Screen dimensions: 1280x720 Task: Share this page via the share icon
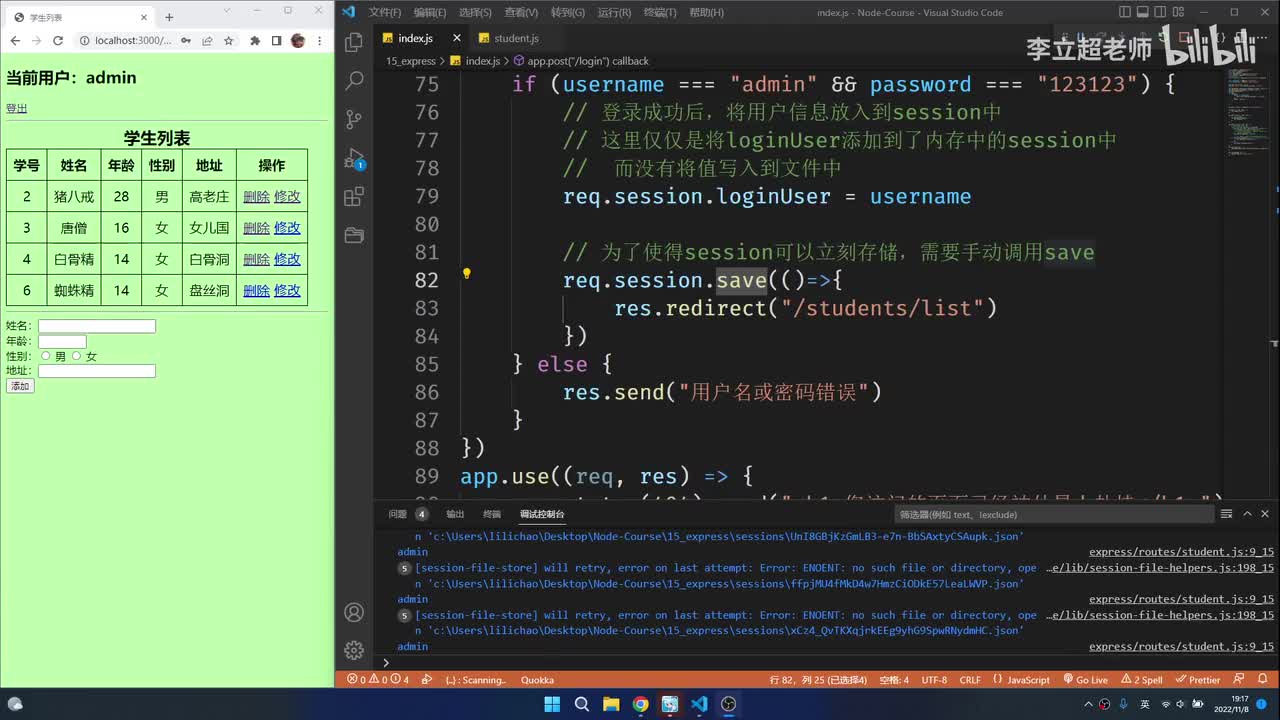click(207, 41)
